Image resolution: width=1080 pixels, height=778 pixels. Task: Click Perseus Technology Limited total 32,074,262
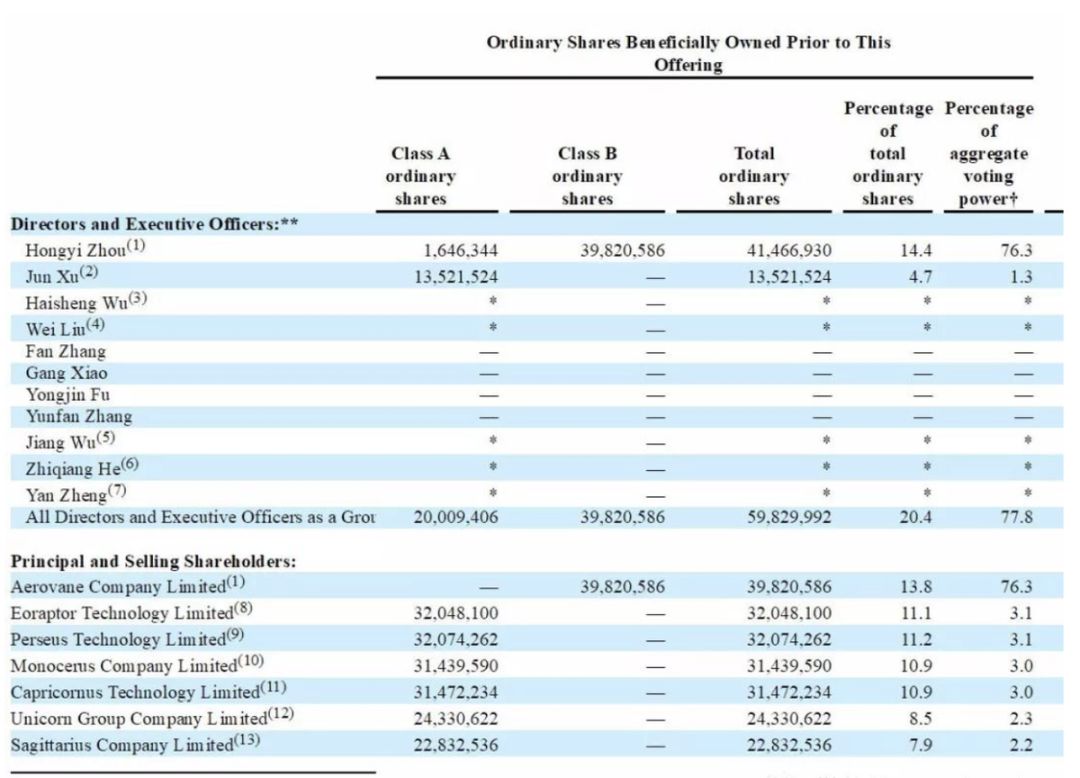(x=789, y=640)
